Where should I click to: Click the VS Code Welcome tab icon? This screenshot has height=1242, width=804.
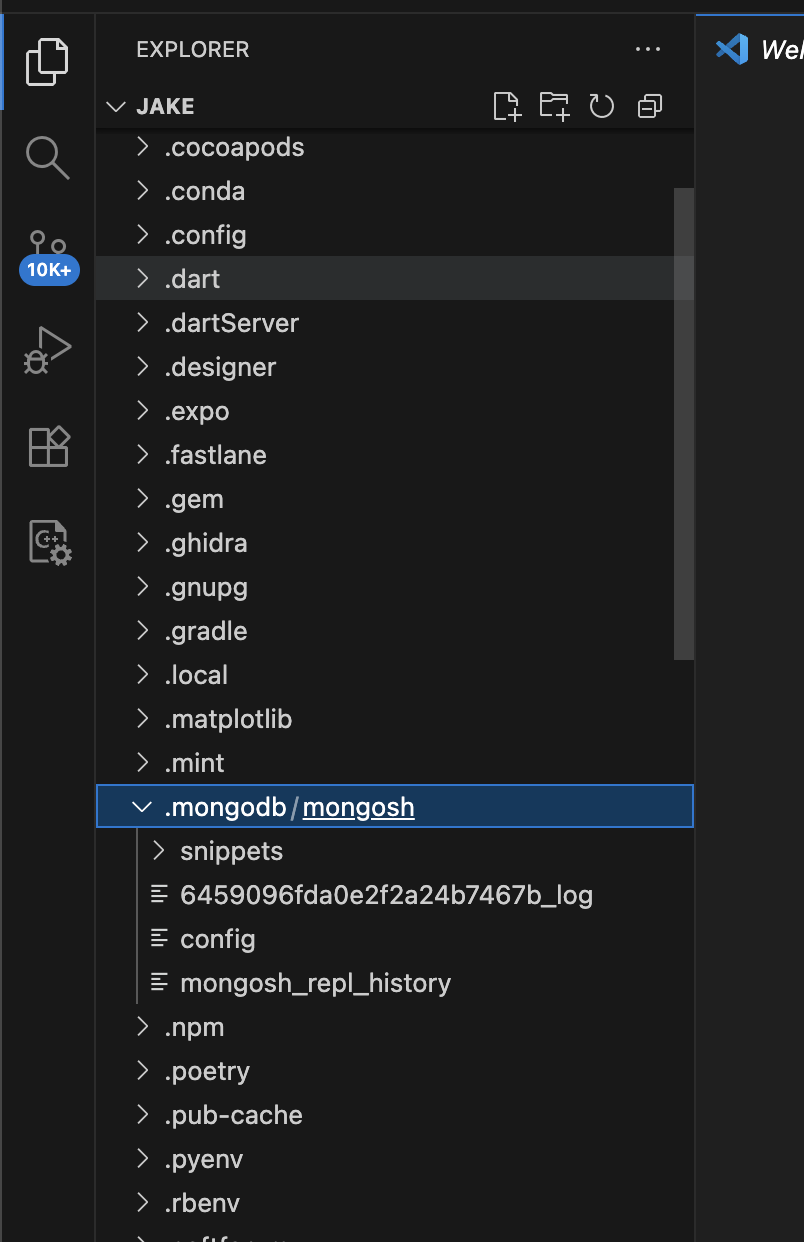732,48
